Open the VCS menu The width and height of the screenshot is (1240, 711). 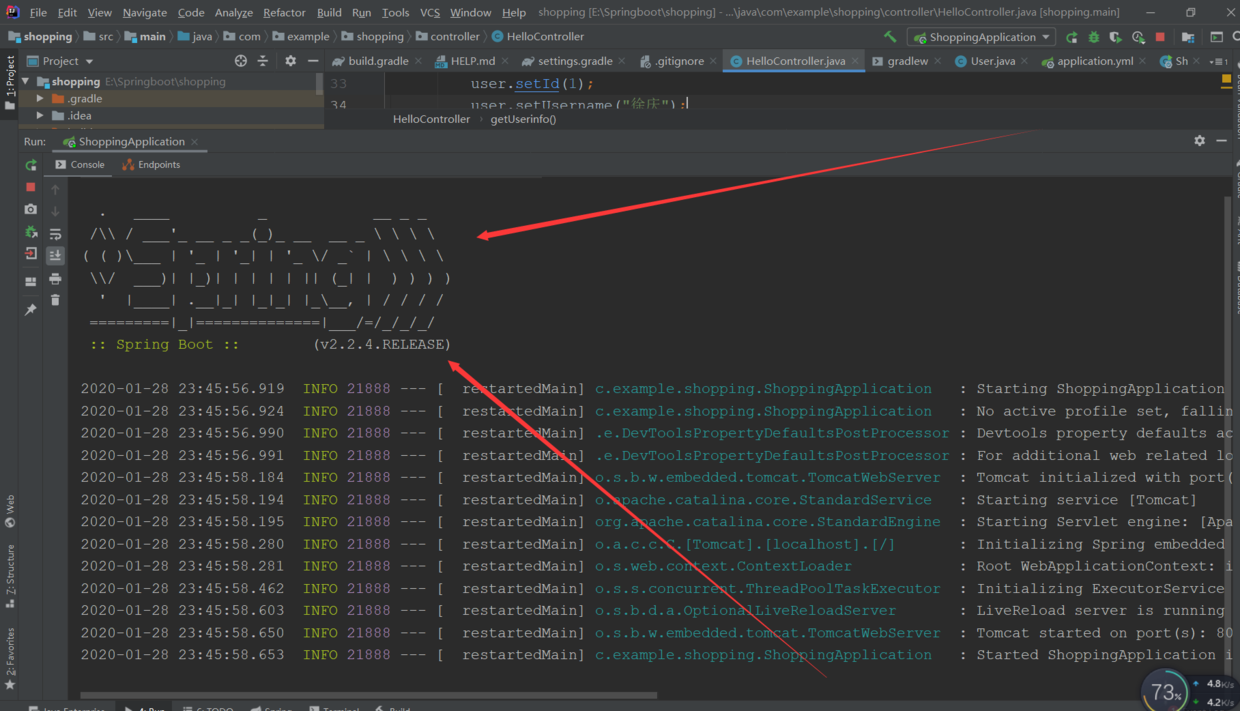tap(430, 13)
